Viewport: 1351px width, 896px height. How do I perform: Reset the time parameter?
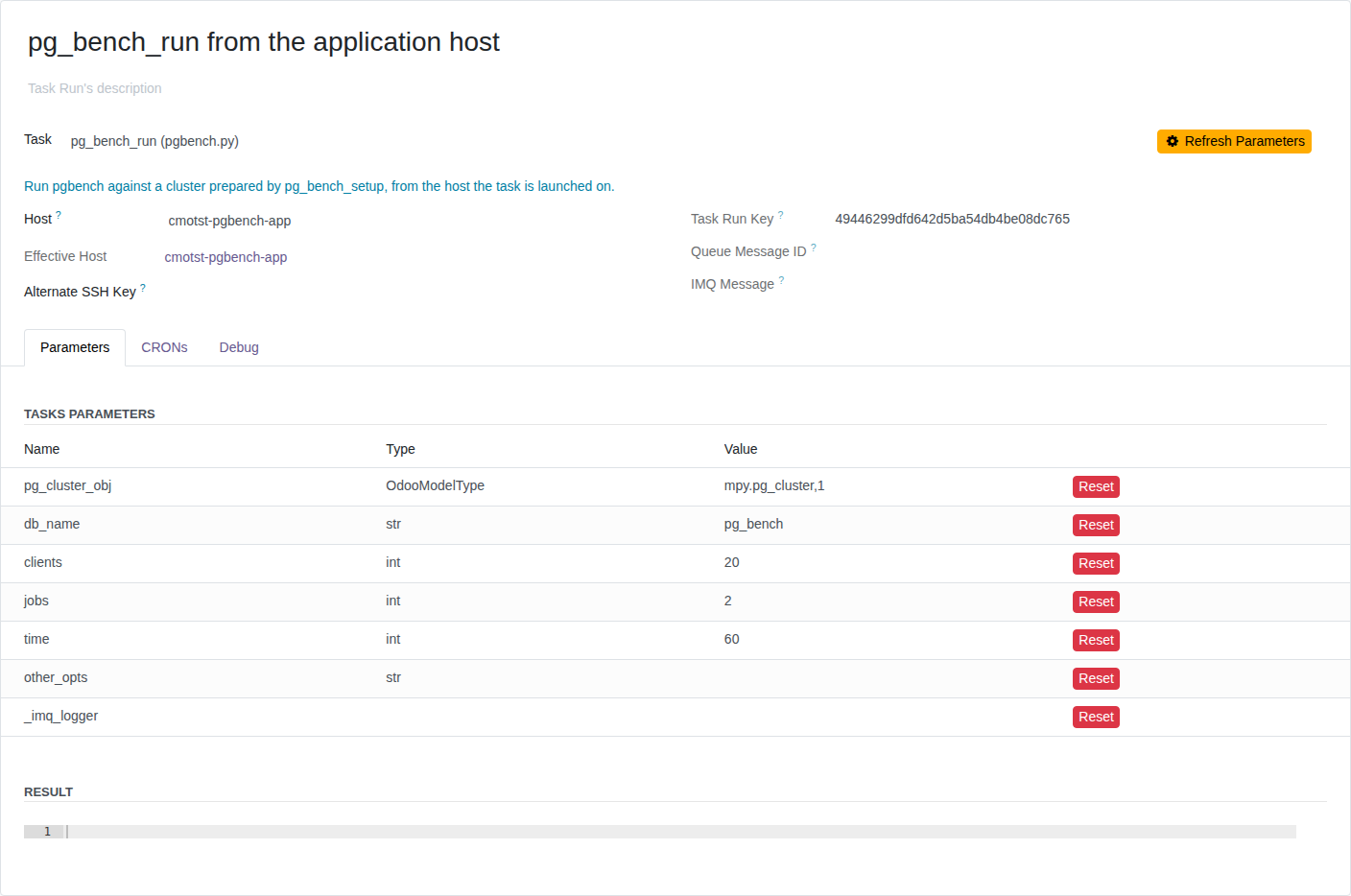1096,640
